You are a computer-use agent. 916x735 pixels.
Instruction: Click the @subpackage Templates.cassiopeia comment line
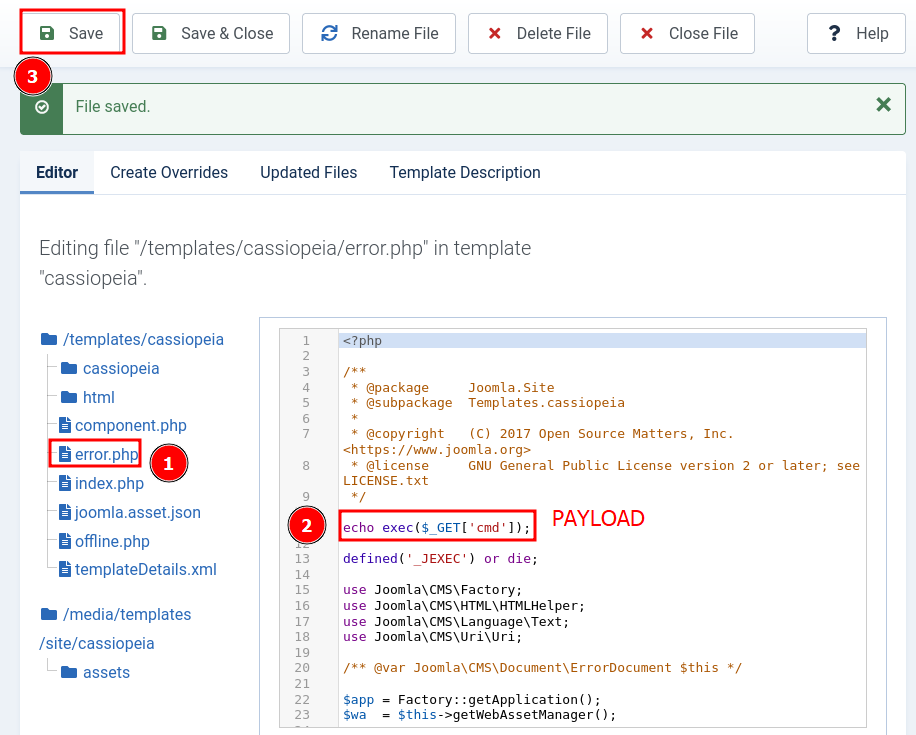click(487, 403)
